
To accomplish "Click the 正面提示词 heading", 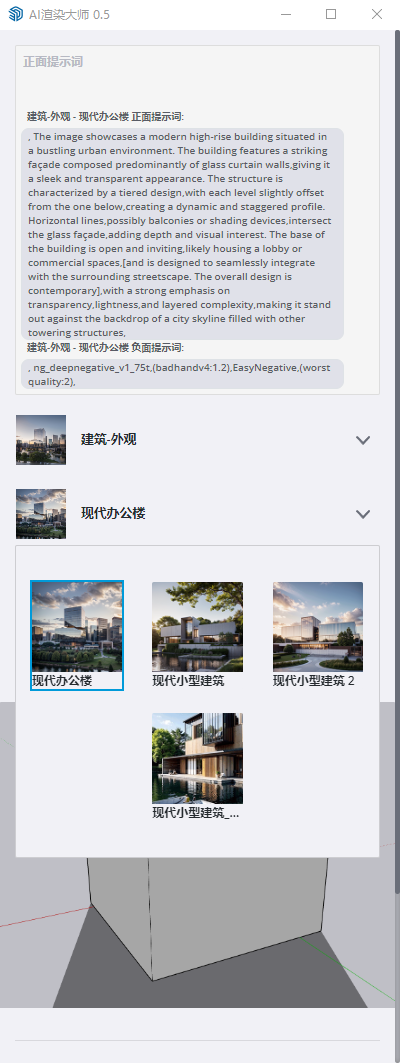I will click(x=53, y=62).
